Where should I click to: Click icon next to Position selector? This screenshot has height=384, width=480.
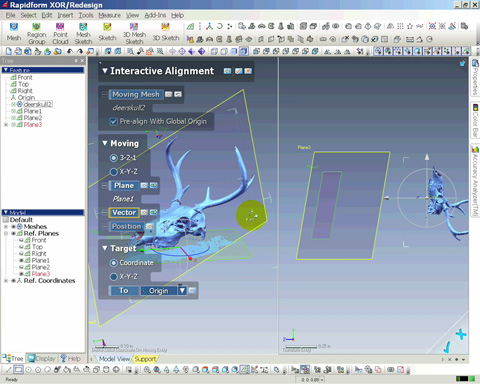coord(150,227)
